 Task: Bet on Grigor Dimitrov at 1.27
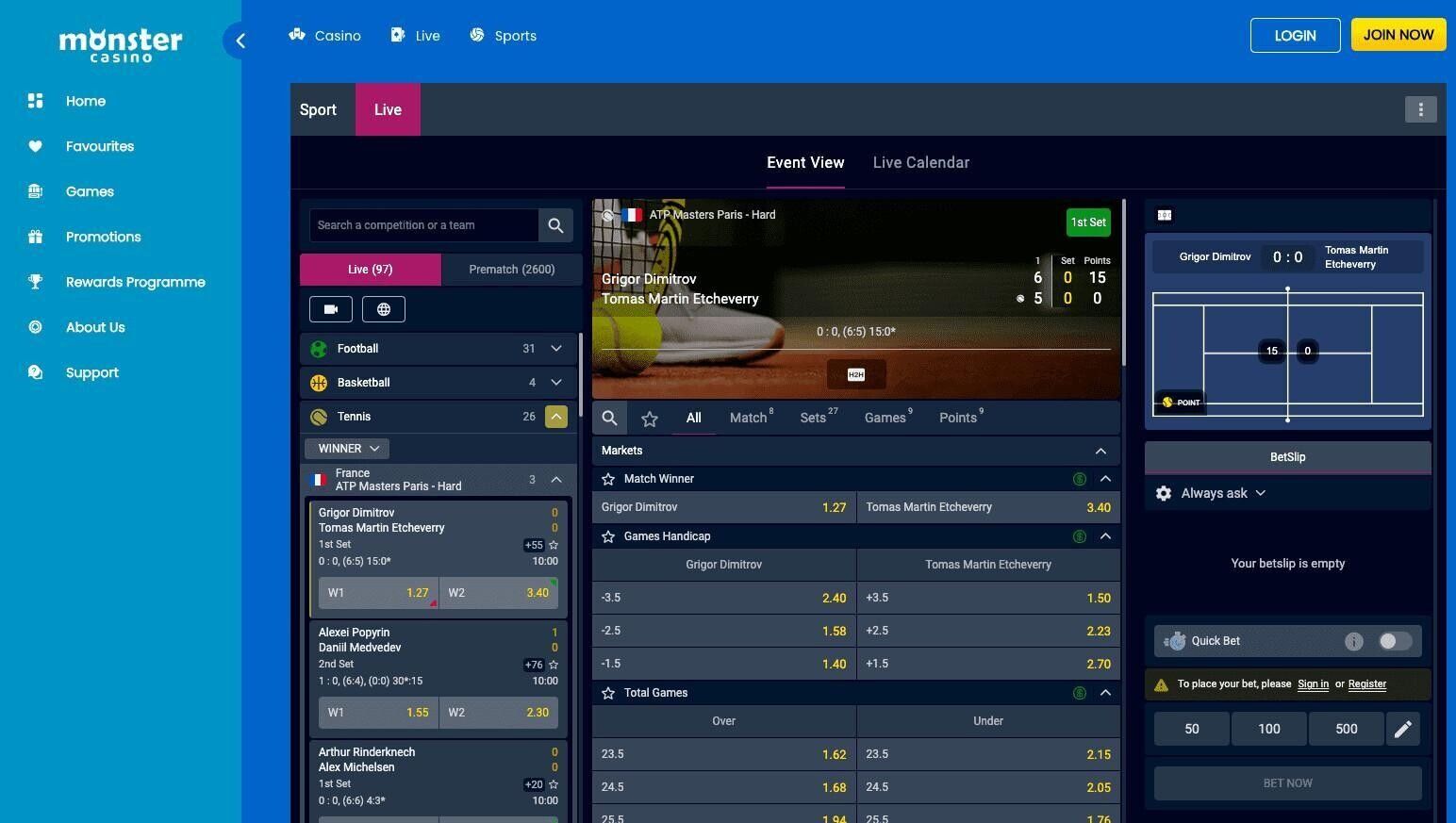[723, 507]
